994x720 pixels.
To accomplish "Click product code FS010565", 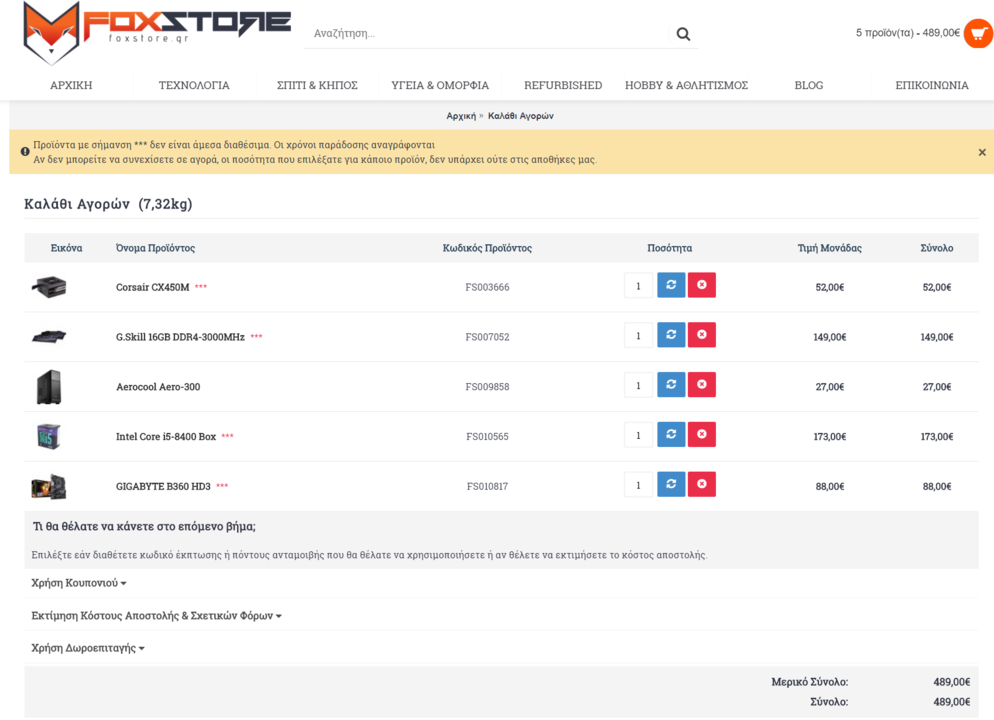I will click(x=487, y=437).
